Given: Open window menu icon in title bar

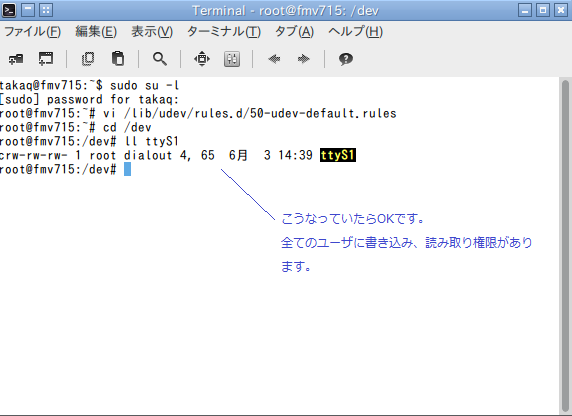Looking at the screenshot, I should (9, 10).
